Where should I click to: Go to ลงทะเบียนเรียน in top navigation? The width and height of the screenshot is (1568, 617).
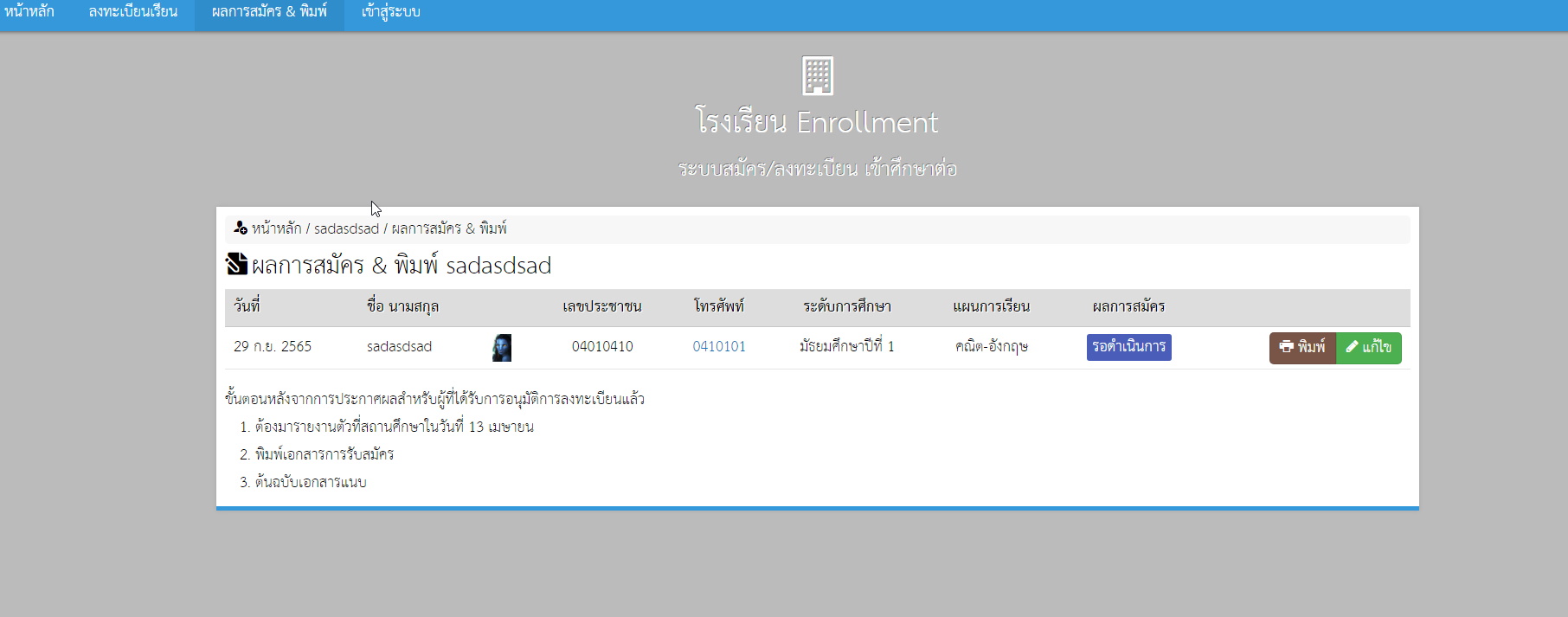pos(133,12)
